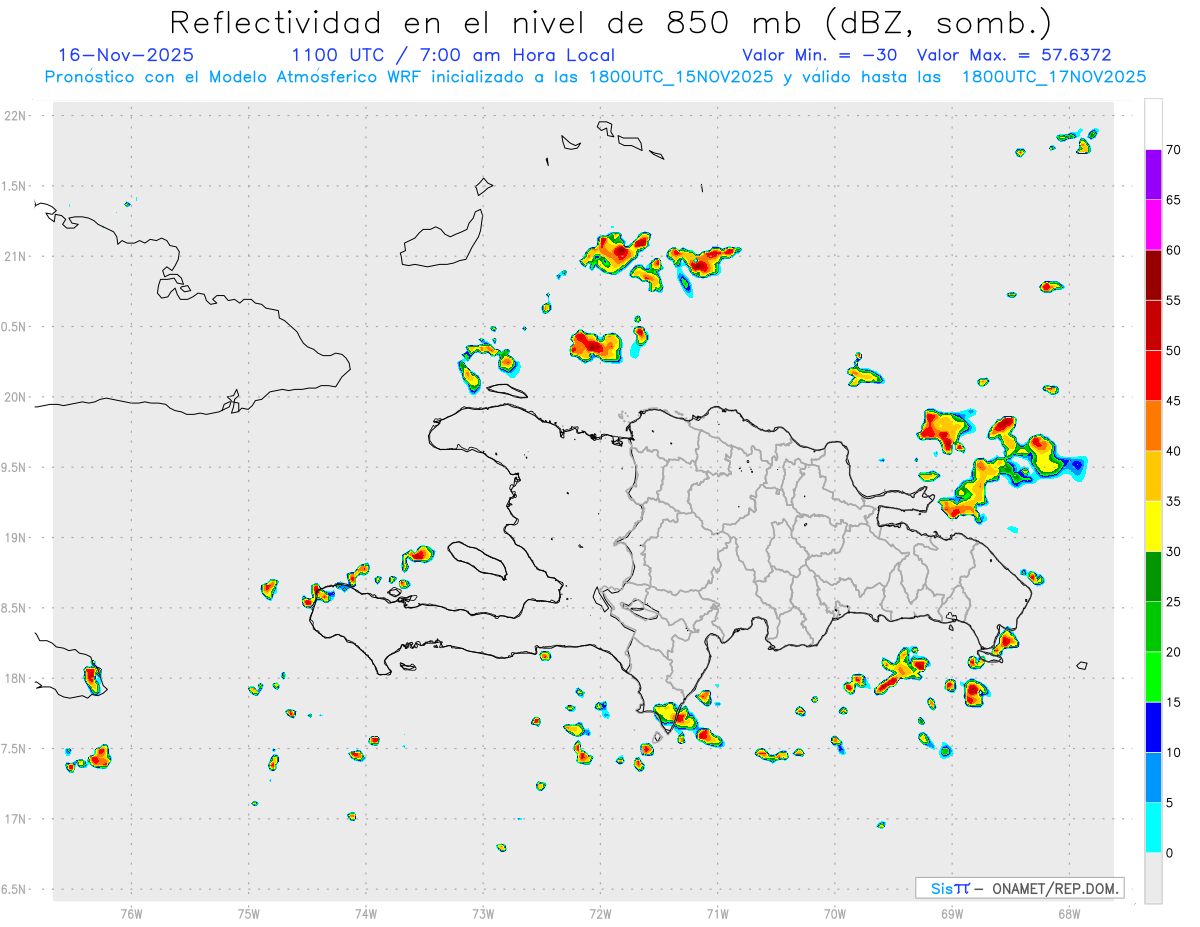Select the magenta 60–65 dBZ colorbar segment

point(1153,225)
